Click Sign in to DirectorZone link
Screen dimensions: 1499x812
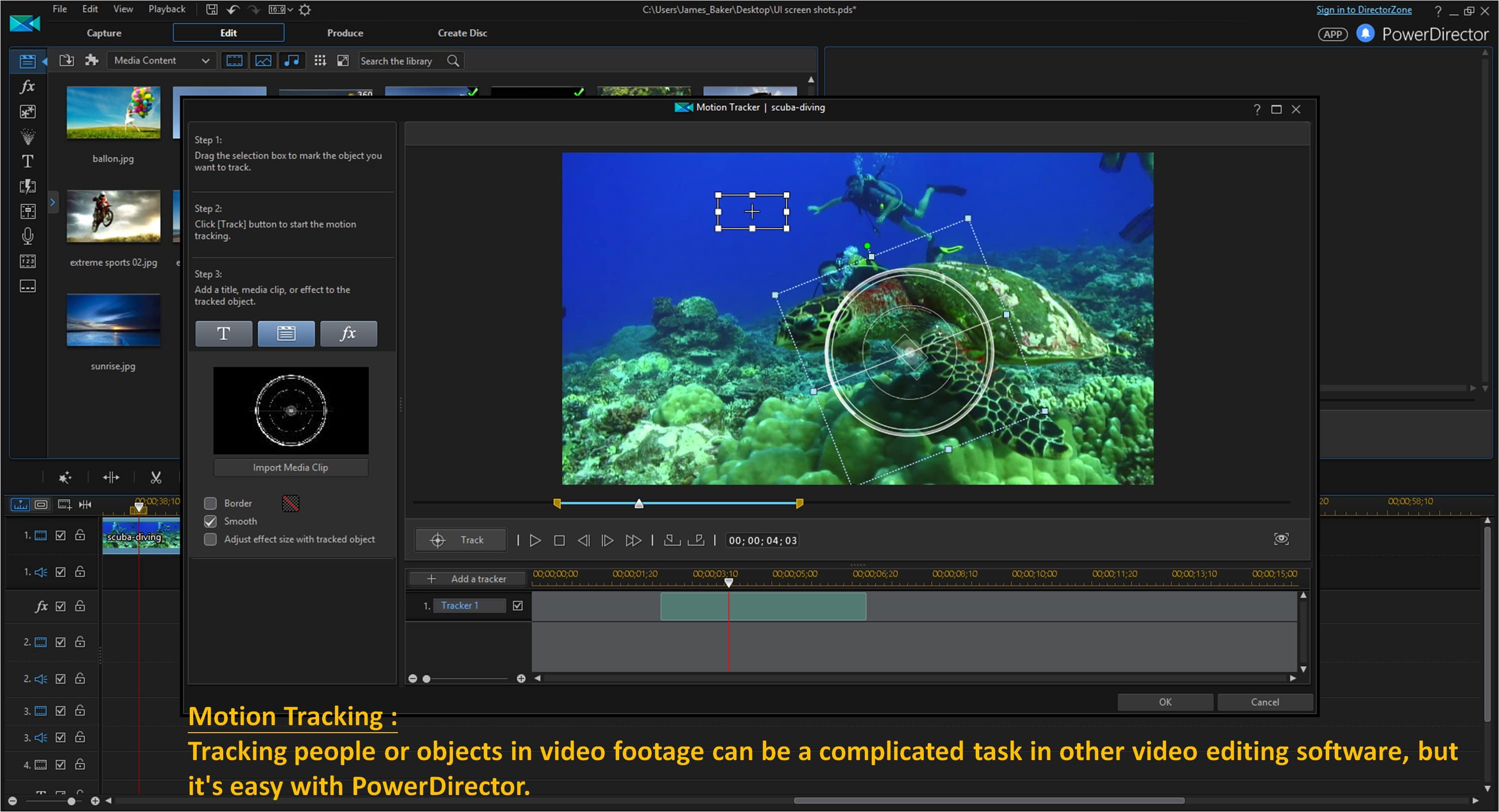click(x=1363, y=10)
